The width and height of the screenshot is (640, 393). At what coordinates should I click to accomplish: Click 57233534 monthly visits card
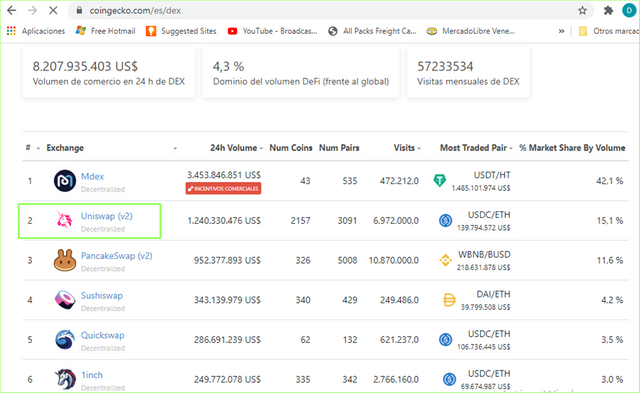click(468, 72)
